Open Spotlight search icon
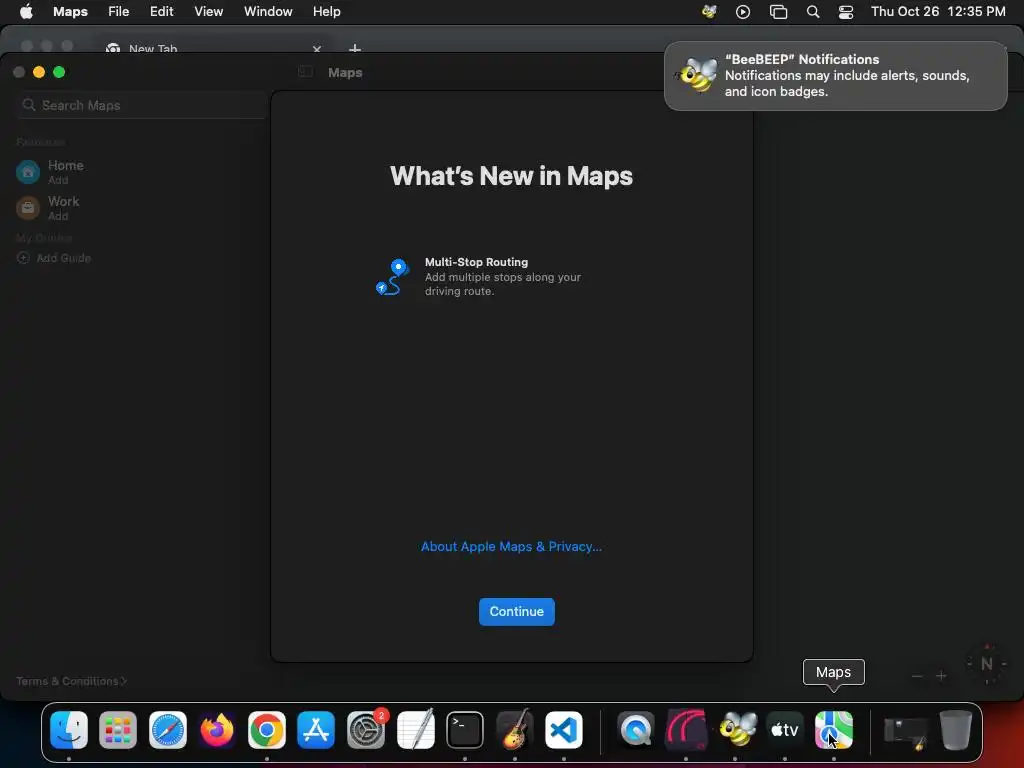Viewport: 1024px width, 768px height. pyautogui.click(x=813, y=12)
